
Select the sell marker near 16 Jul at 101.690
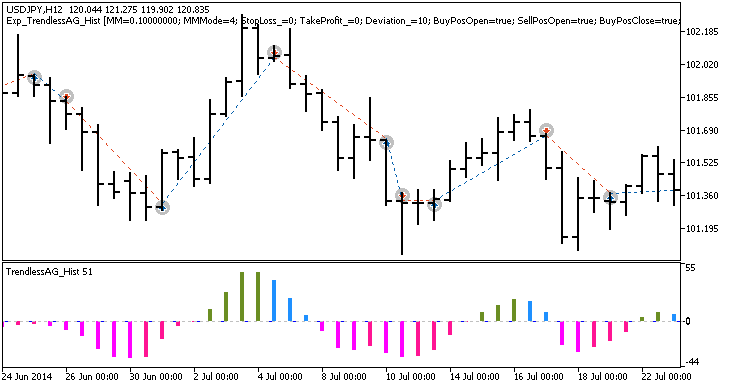(546, 131)
